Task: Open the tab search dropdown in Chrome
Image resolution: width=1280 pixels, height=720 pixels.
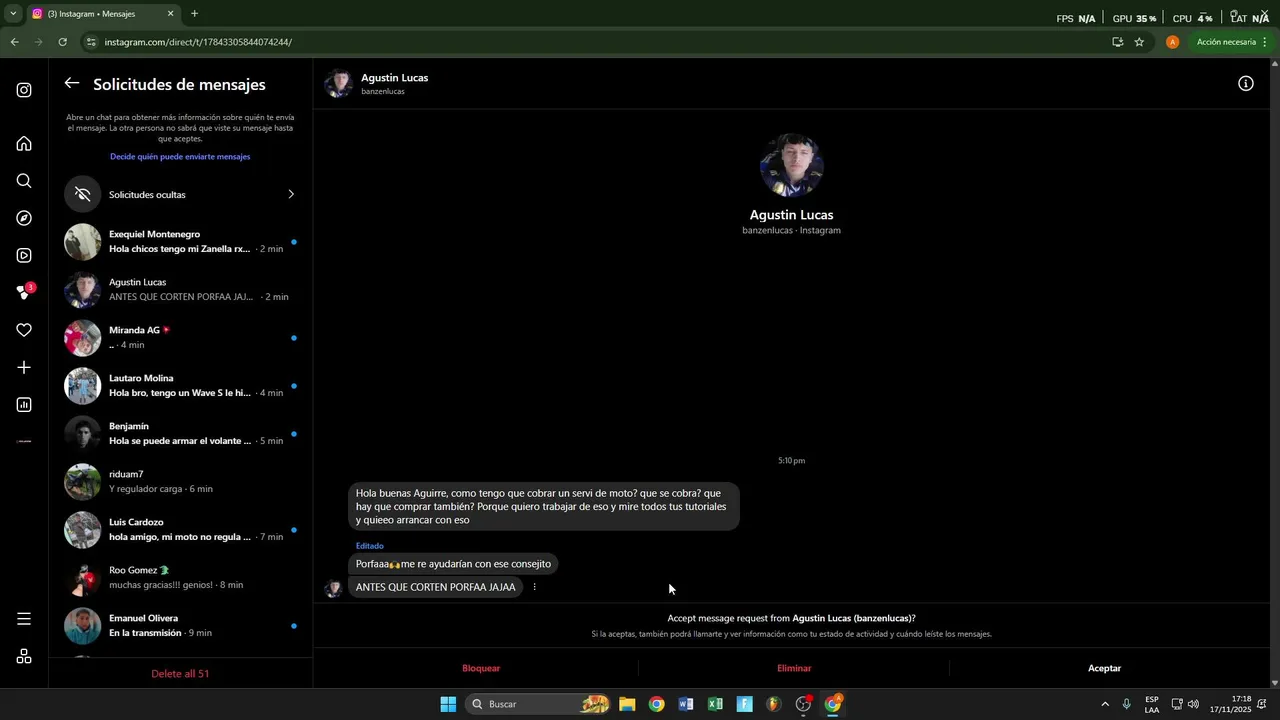Action: (13, 14)
